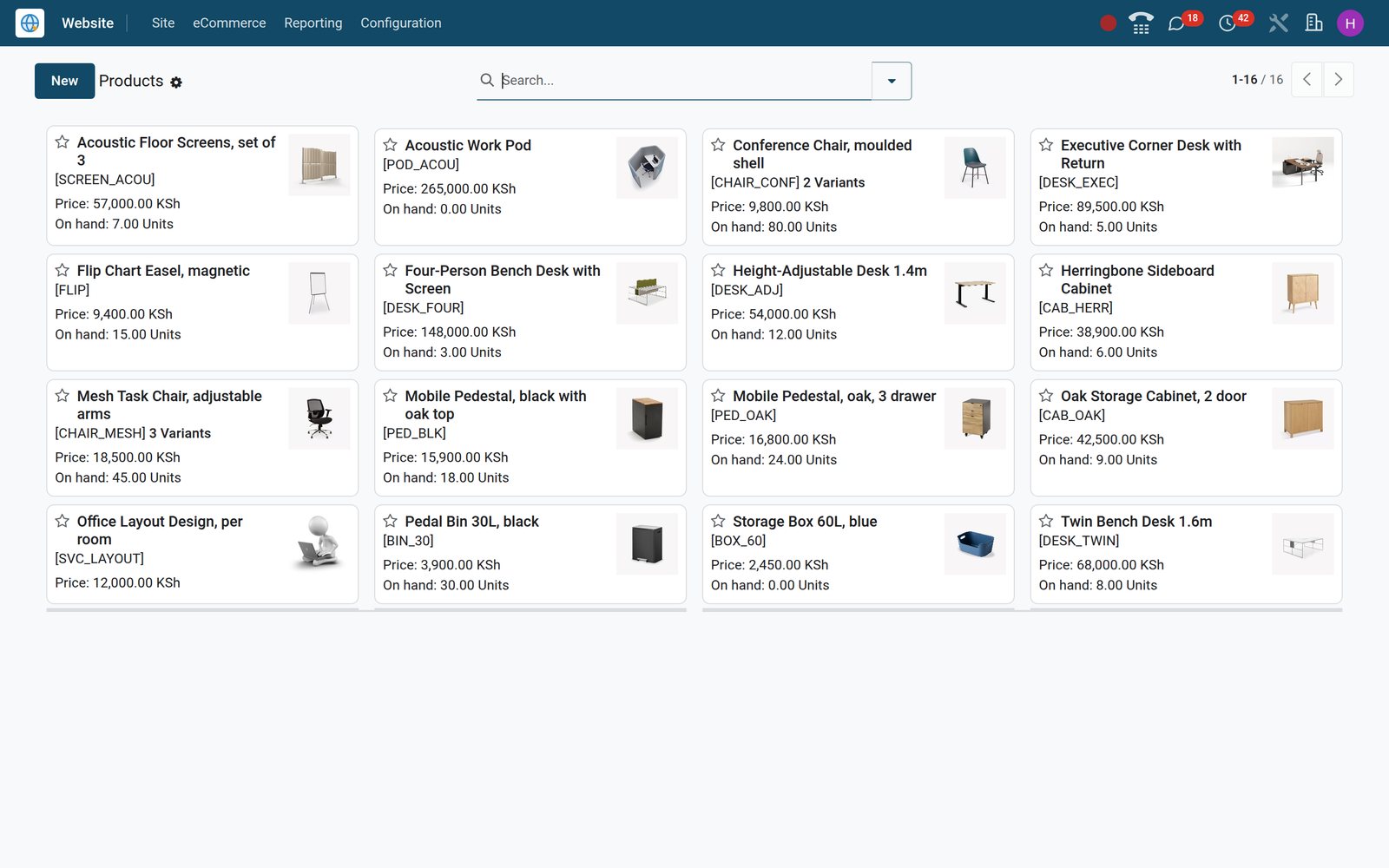Viewport: 1389px width, 868px height.
Task: Open the Mesh Task Chair thumbnail
Action: [319, 418]
